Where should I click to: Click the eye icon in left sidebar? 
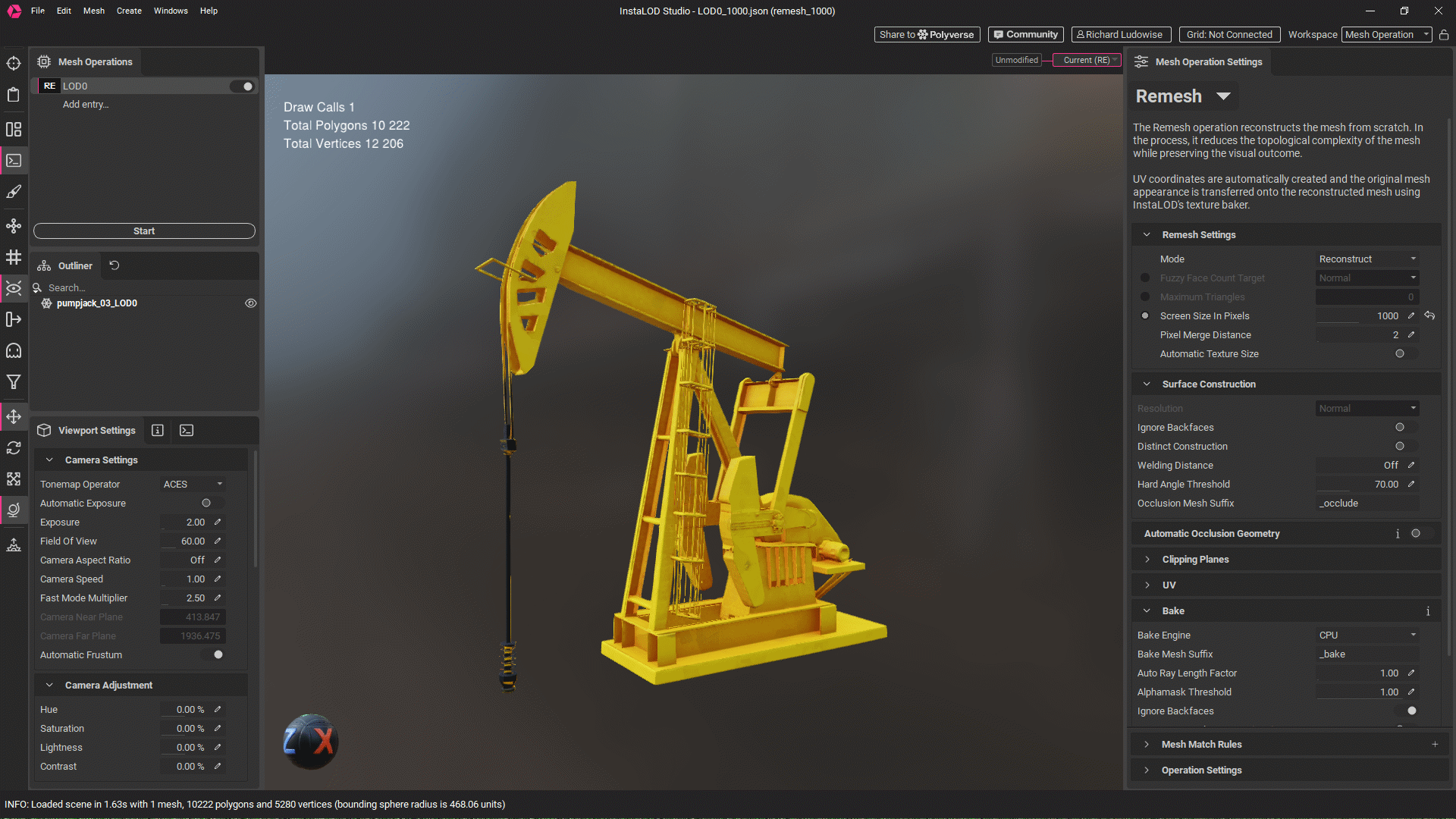14,288
